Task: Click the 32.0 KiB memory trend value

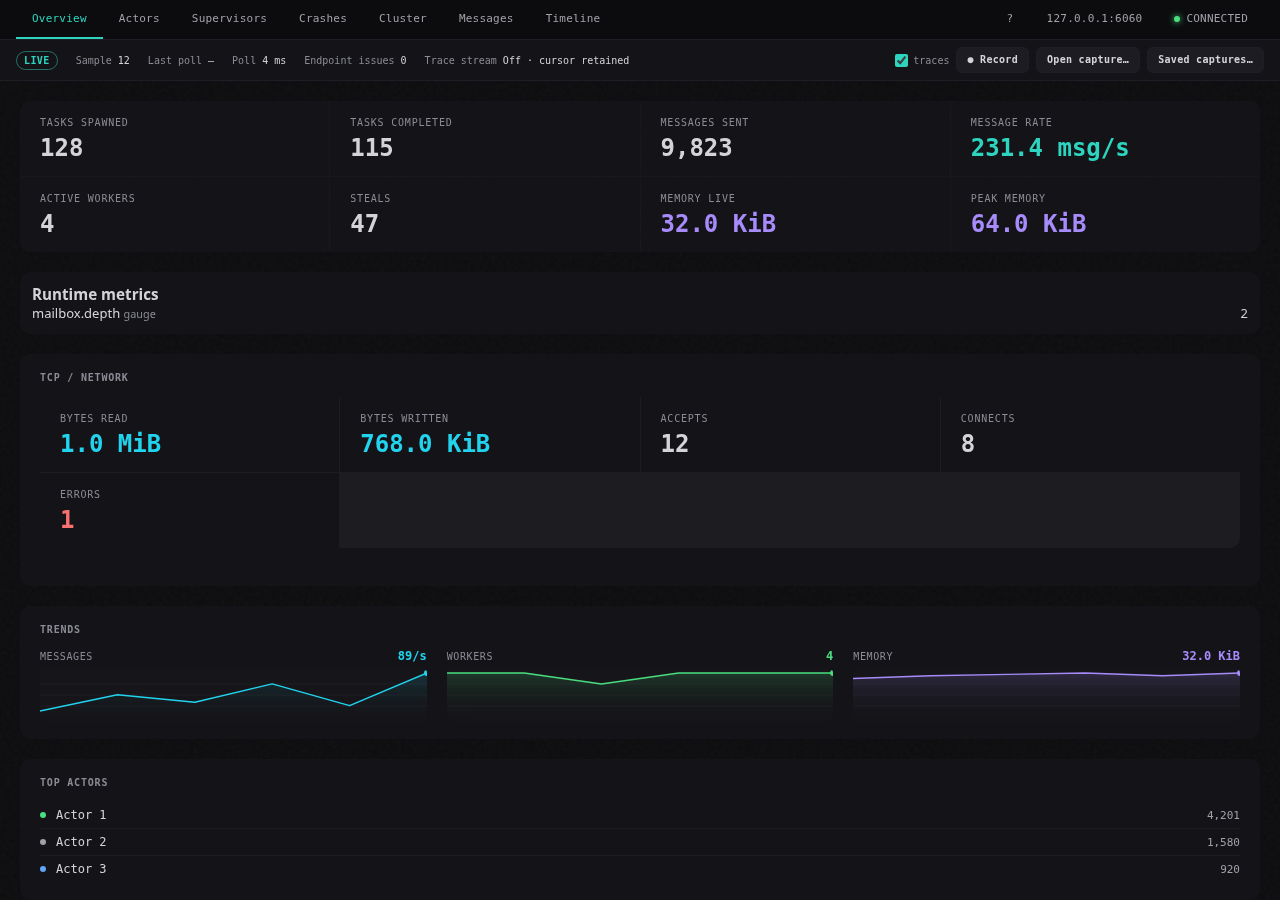Action: (1211, 656)
